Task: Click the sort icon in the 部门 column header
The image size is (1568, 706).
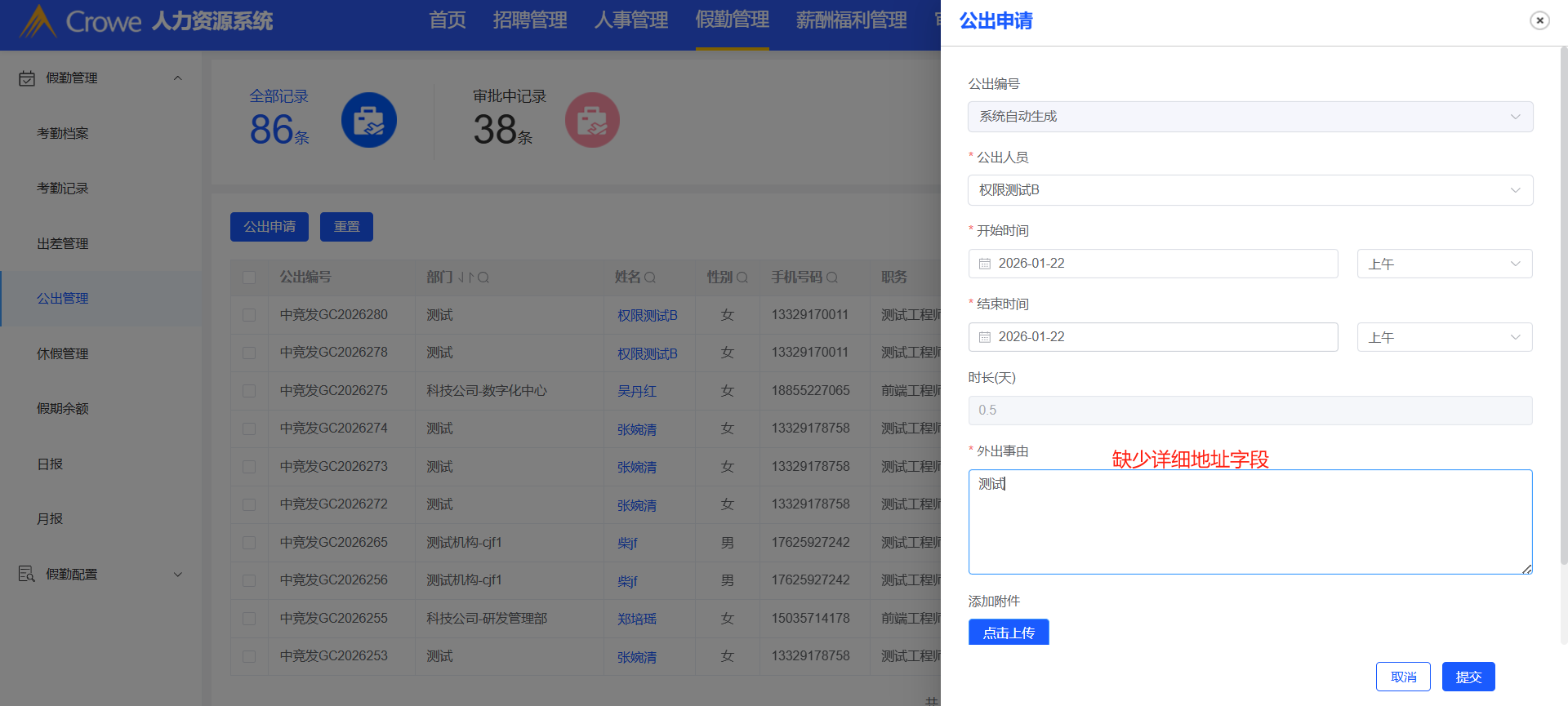Action: coord(466,278)
